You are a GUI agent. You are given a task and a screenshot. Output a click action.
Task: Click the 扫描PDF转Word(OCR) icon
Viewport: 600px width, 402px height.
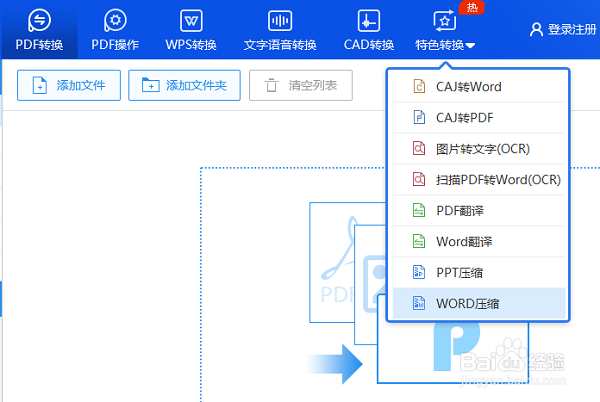419,179
